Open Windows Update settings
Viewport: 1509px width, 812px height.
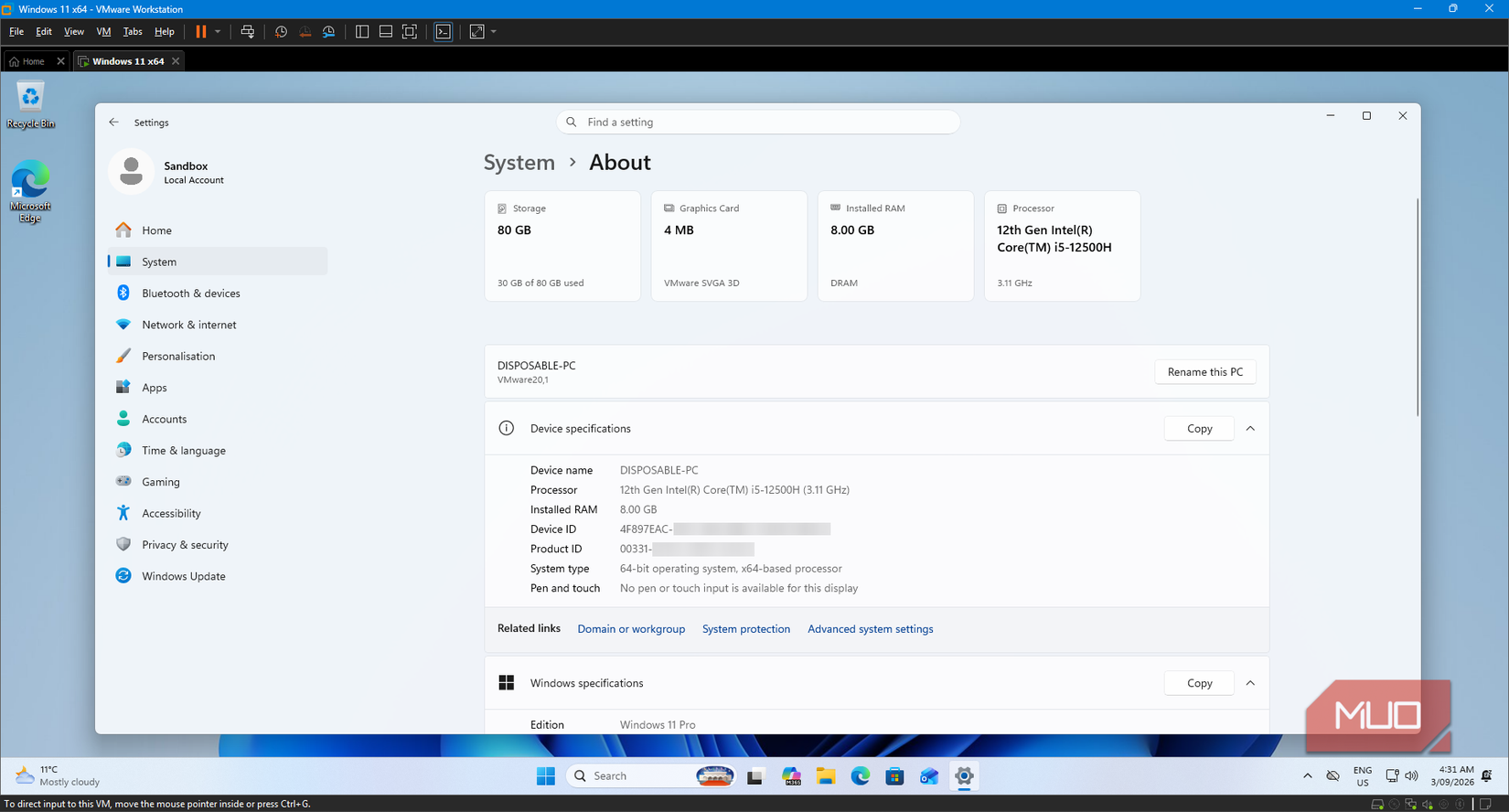tap(218, 576)
